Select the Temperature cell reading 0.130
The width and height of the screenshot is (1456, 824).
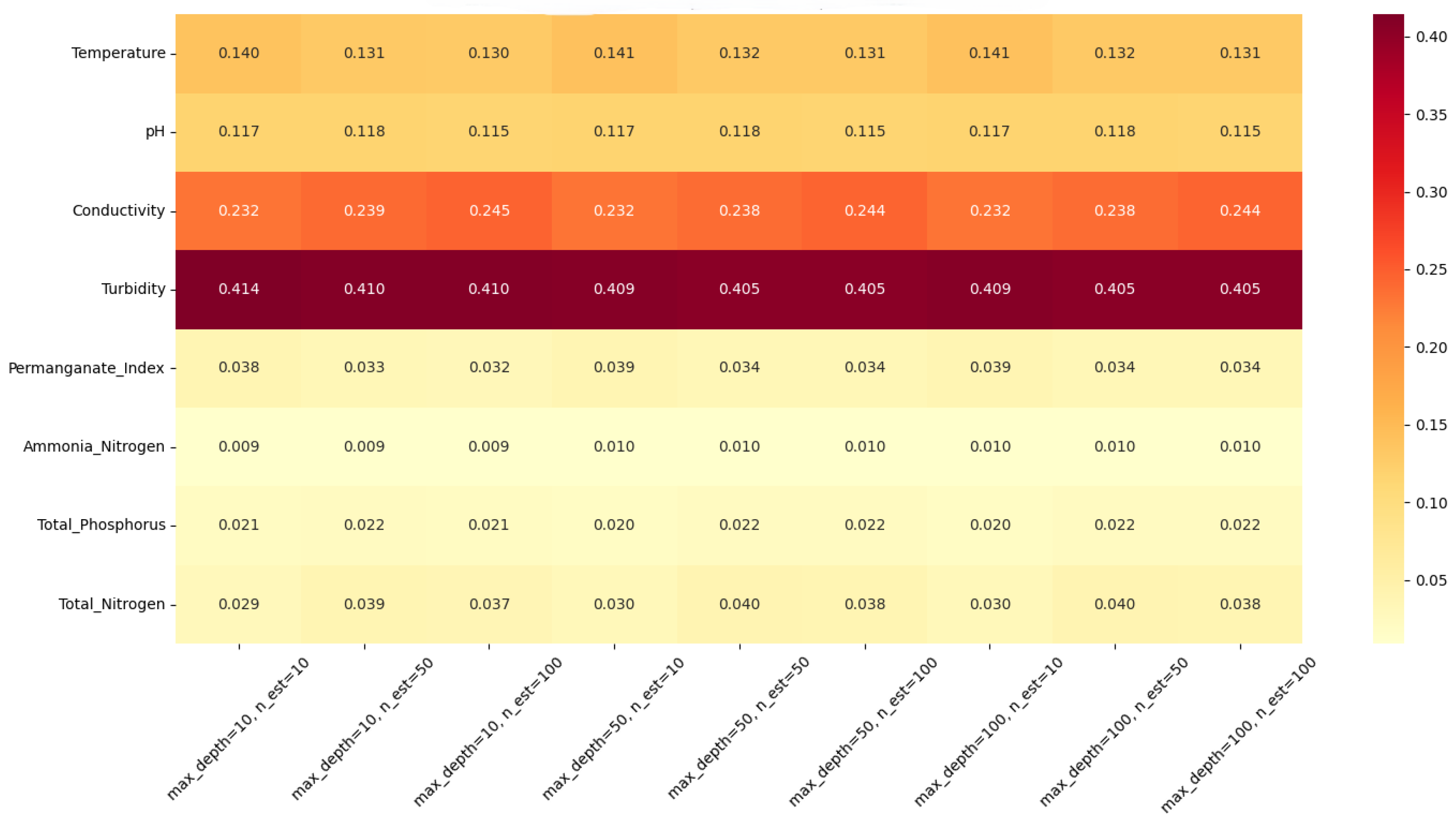tap(488, 53)
